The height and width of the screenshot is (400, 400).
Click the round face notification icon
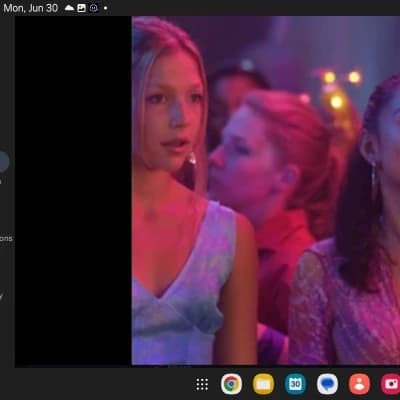tap(94, 8)
